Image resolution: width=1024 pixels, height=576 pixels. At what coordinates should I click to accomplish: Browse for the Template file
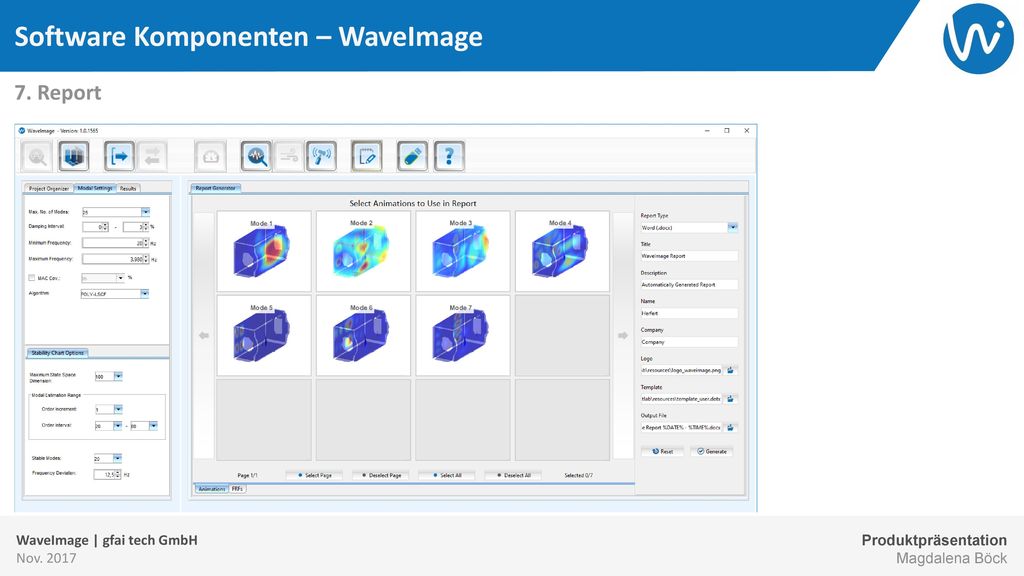pyautogui.click(x=731, y=399)
